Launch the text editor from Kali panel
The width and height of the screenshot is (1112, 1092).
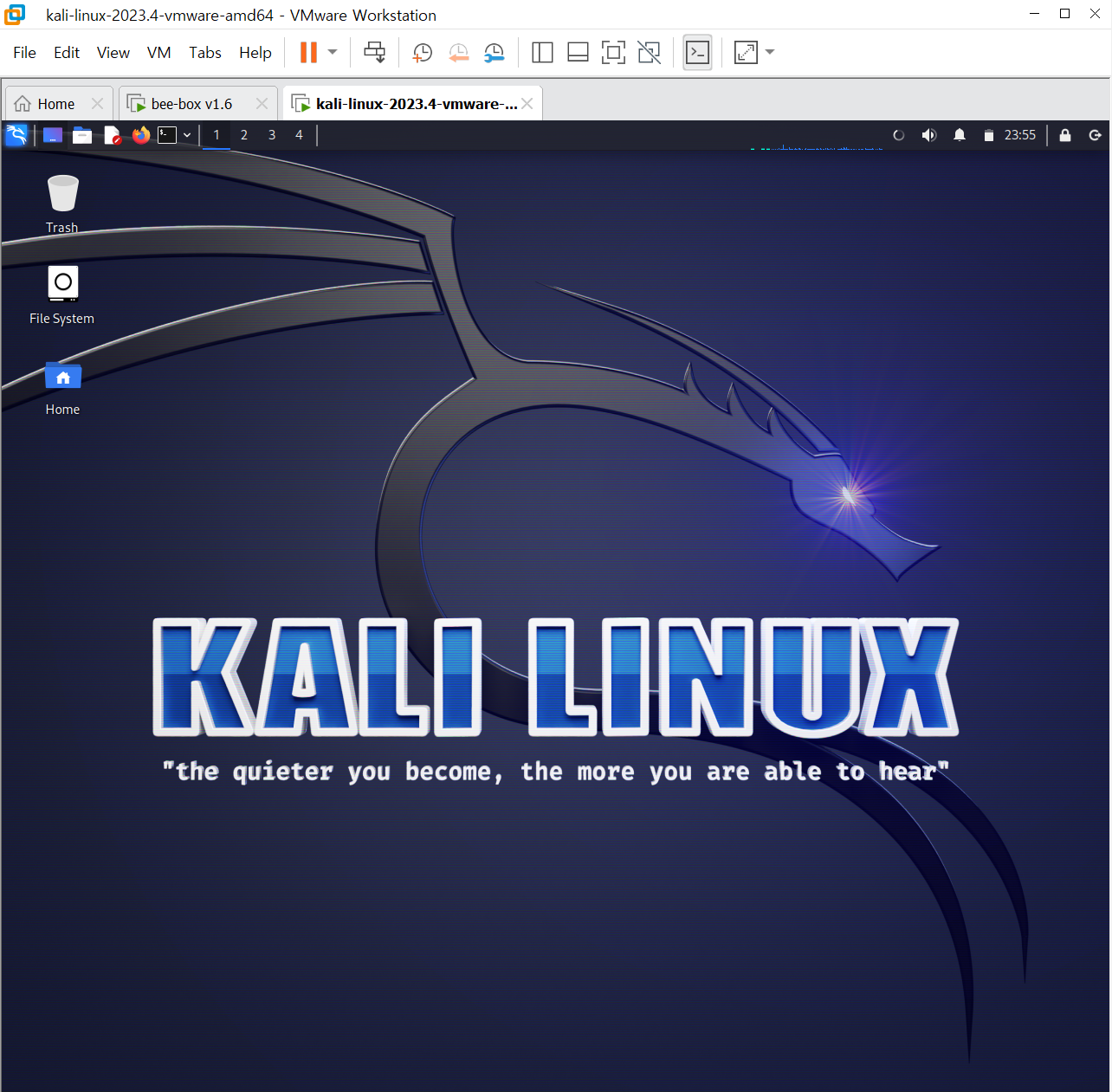coord(112,135)
